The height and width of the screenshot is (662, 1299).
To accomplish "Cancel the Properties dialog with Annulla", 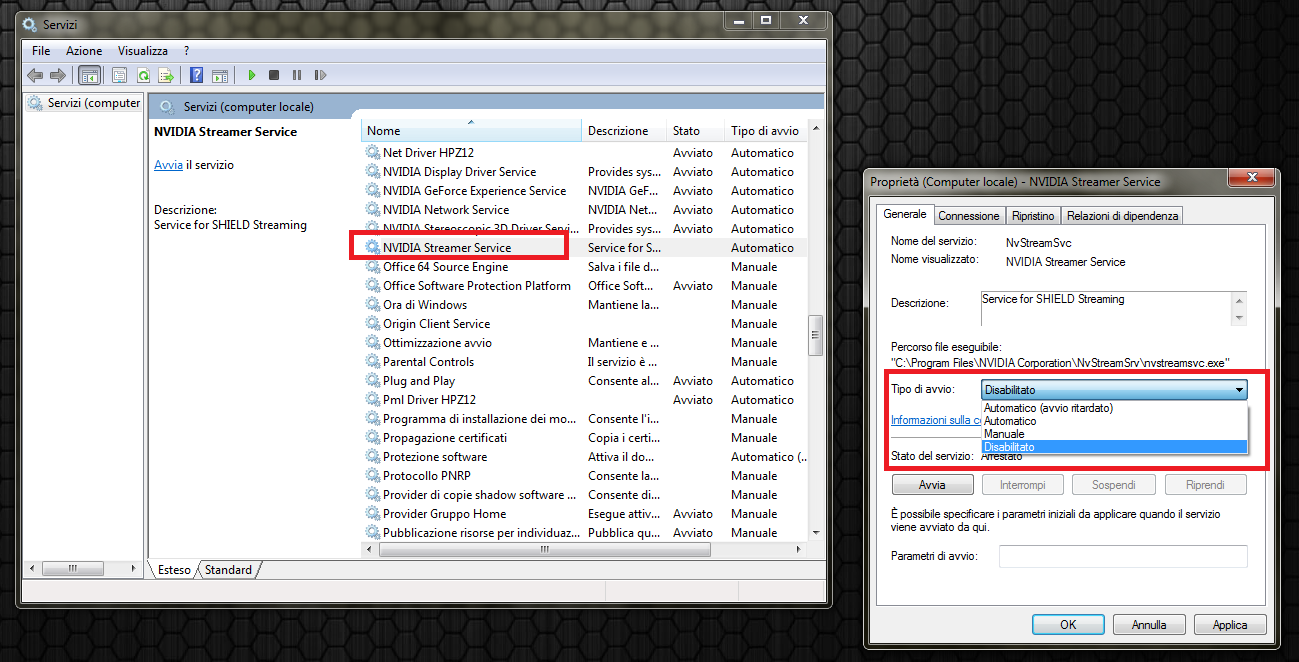I will [x=1149, y=625].
